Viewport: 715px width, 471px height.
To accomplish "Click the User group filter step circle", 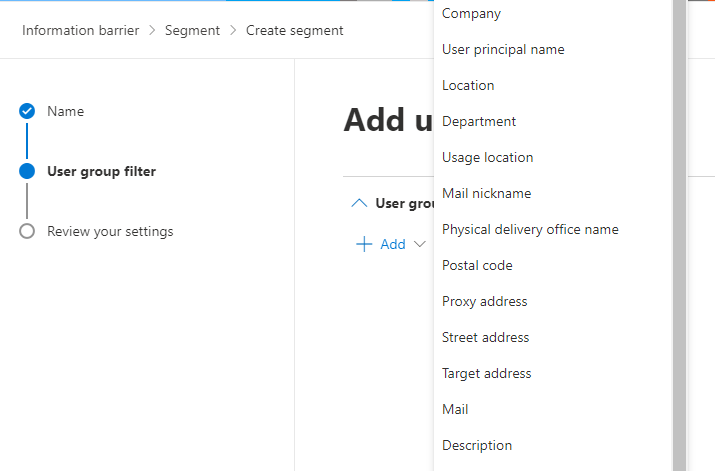I will coord(27,171).
